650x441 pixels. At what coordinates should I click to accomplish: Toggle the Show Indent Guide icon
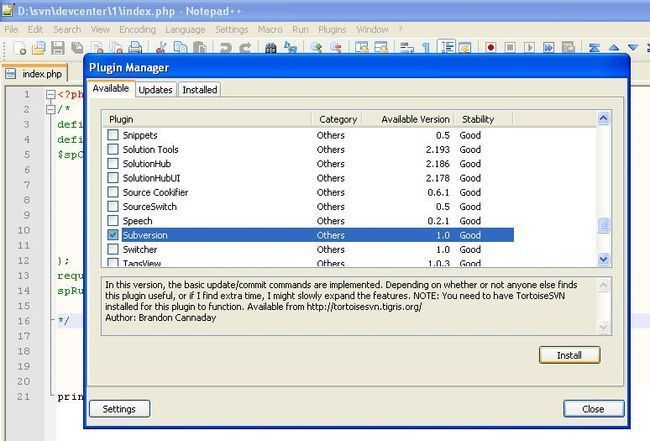tap(447, 48)
